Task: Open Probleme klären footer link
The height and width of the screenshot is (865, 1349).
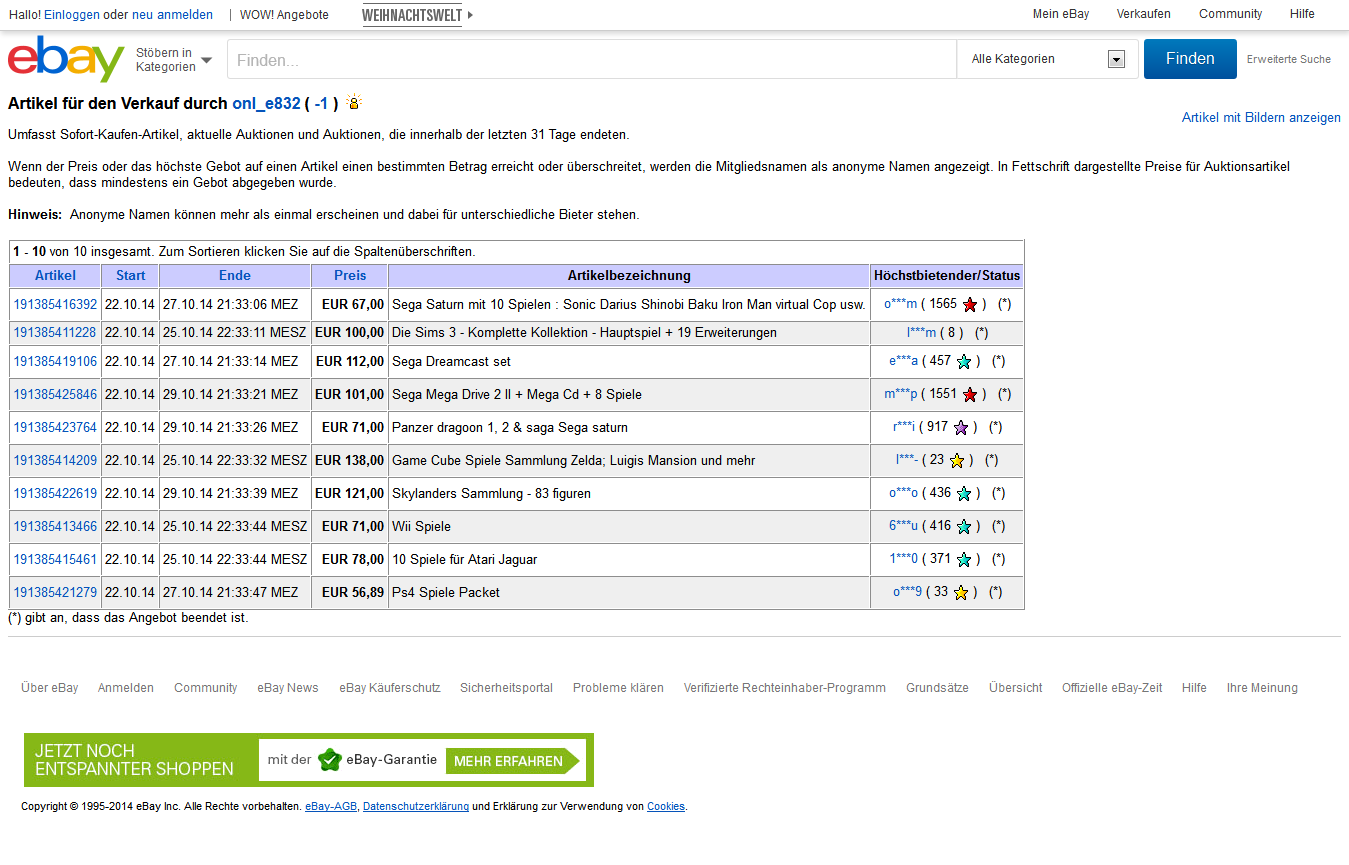Action: (x=618, y=688)
